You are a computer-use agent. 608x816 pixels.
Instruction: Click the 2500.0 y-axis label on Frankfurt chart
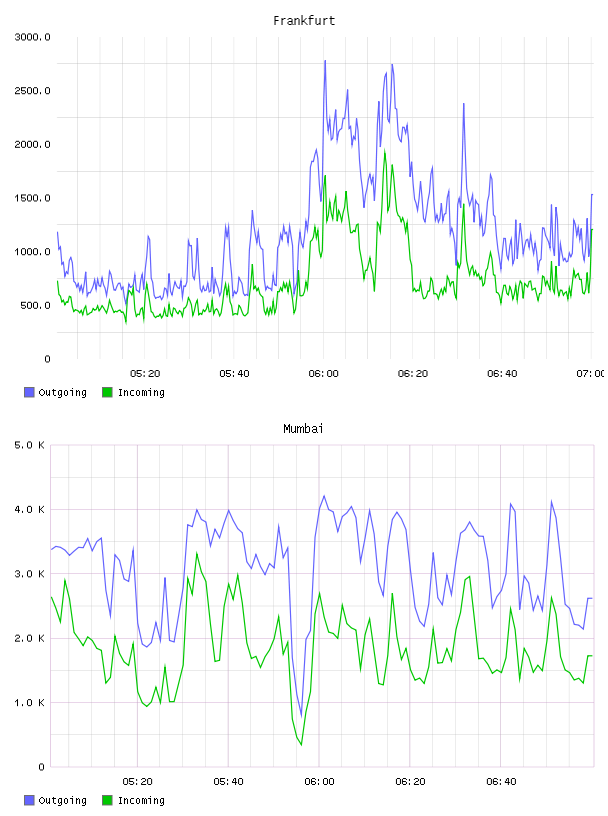click(x=32, y=91)
